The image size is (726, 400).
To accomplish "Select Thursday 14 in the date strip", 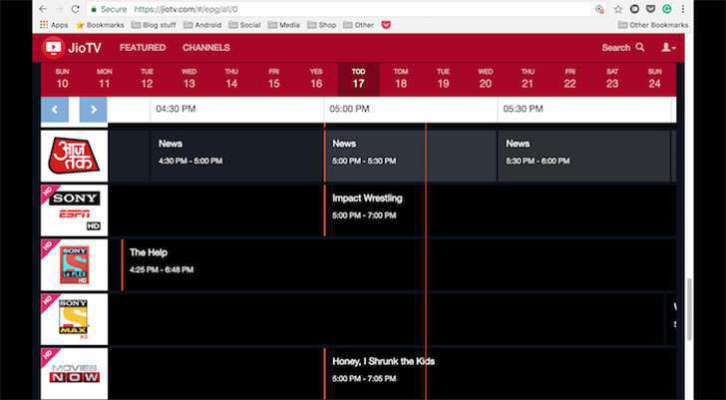I will (x=232, y=79).
